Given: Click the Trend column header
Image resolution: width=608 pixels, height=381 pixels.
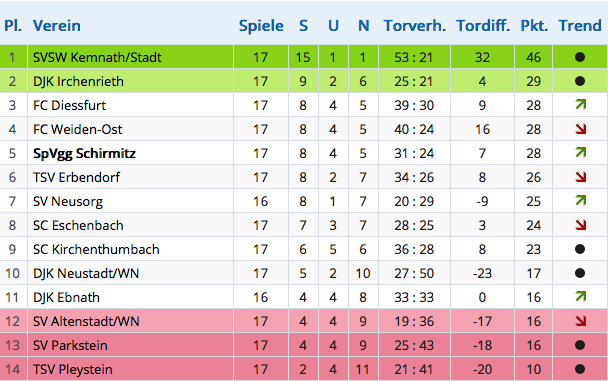Looking at the screenshot, I should point(580,26).
